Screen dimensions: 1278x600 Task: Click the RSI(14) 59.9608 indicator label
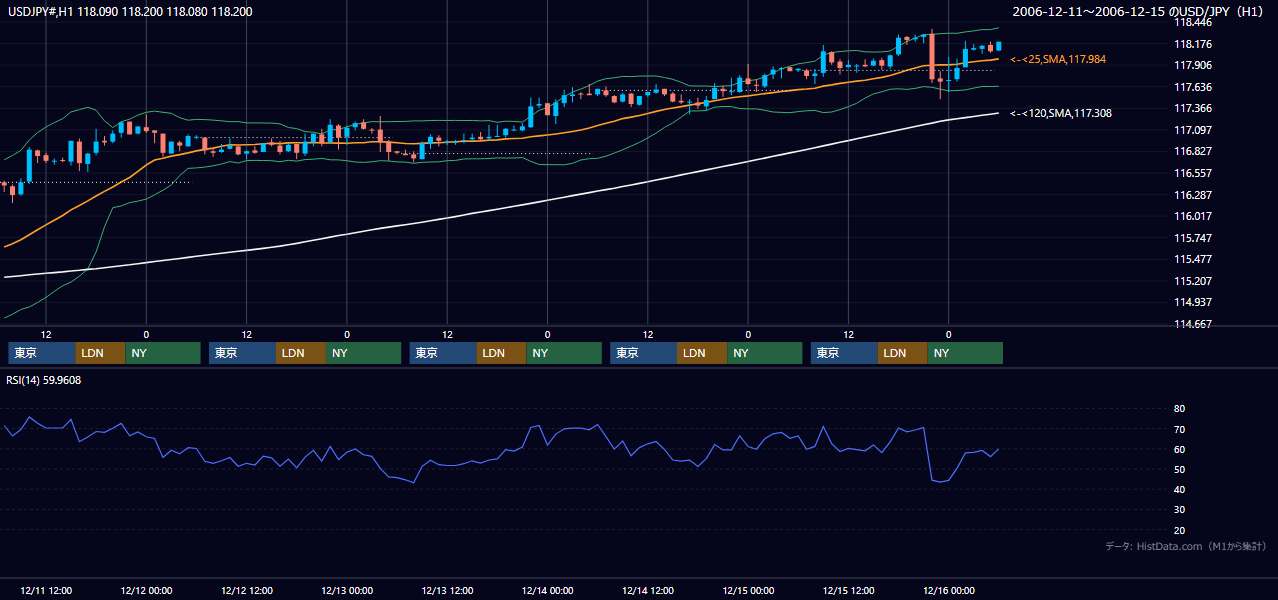tap(44, 380)
